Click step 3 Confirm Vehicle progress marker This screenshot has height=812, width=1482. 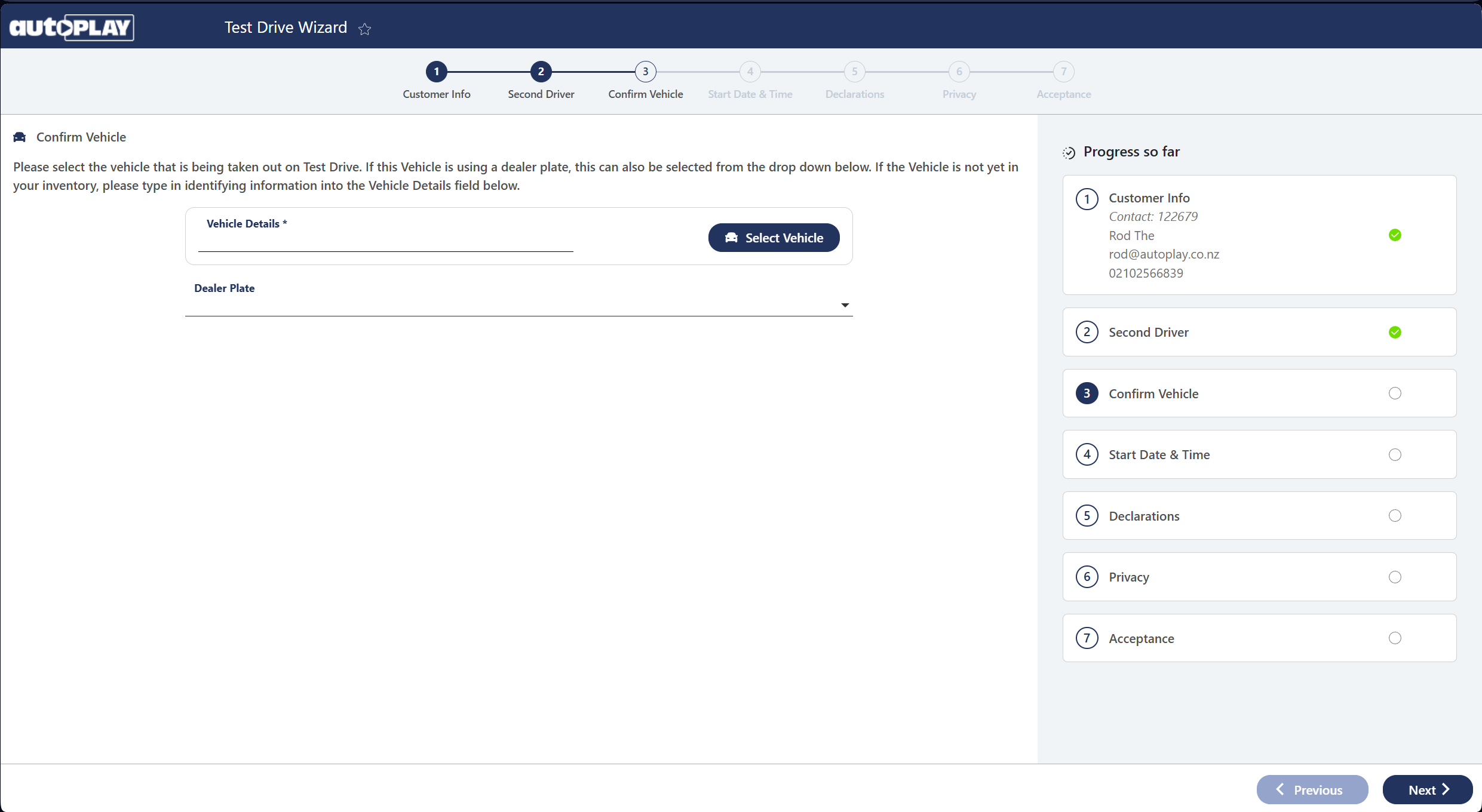point(1087,393)
